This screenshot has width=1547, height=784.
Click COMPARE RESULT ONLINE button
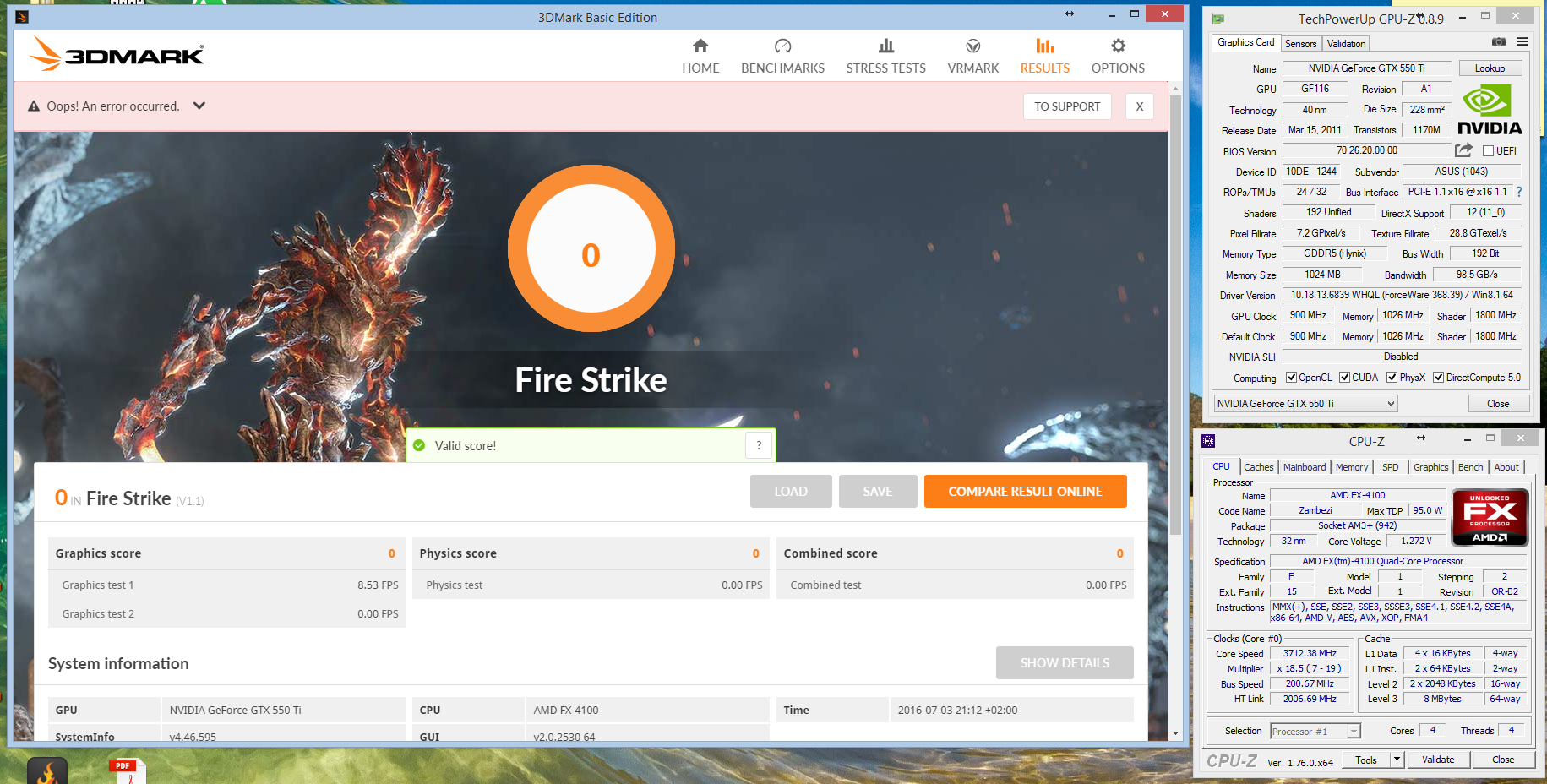tap(1025, 491)
